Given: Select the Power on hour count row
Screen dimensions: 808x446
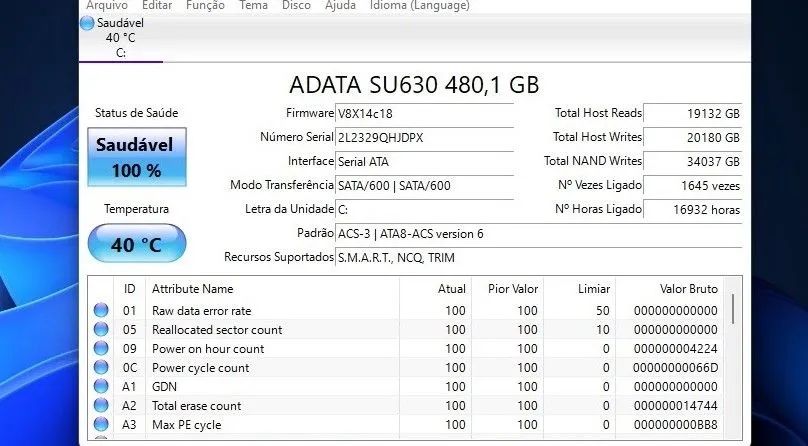Looking at the screenshot, I should point(406,349).
